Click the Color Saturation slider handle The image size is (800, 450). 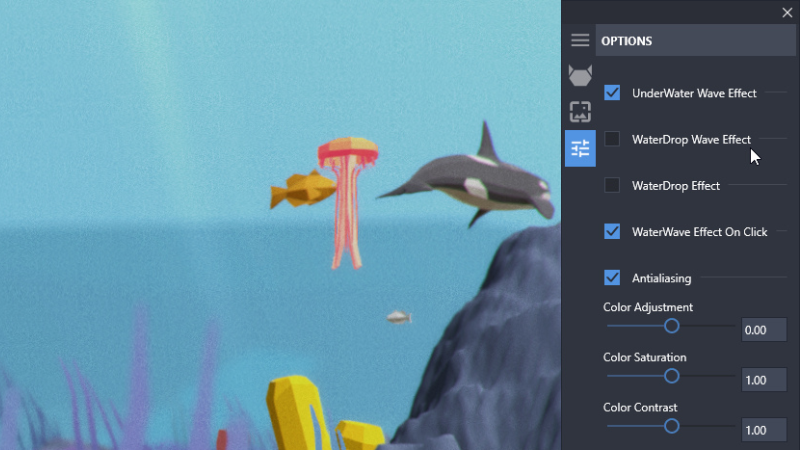[x=672, y=375]
